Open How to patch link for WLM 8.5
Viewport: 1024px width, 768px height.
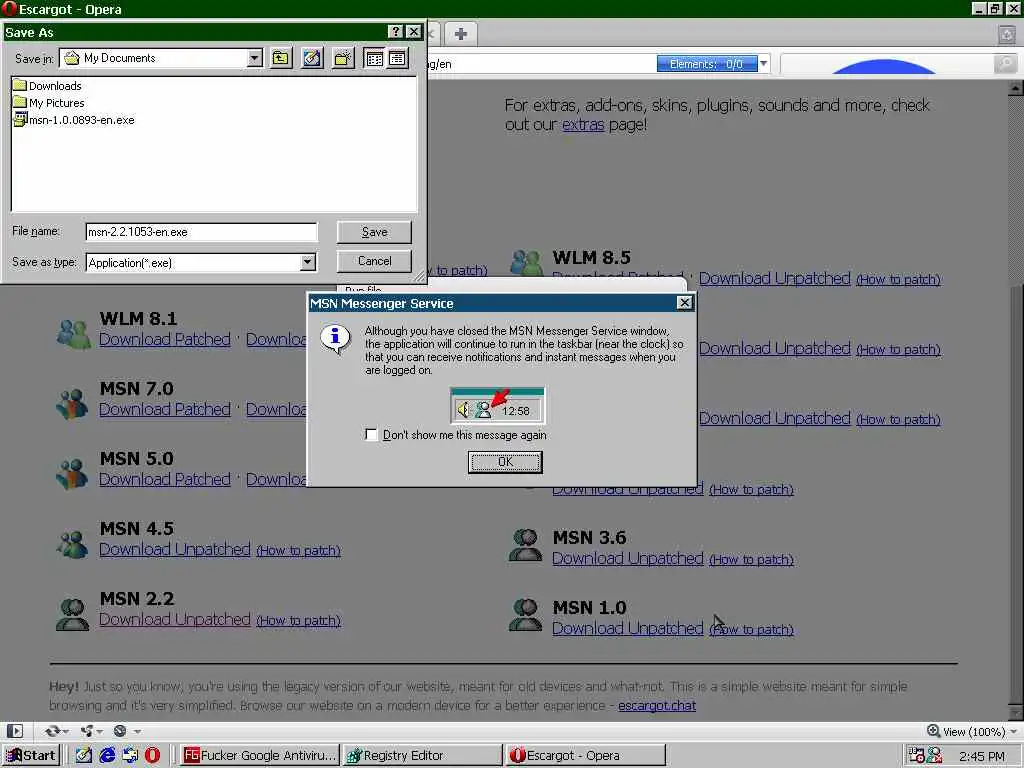point(898,280)
